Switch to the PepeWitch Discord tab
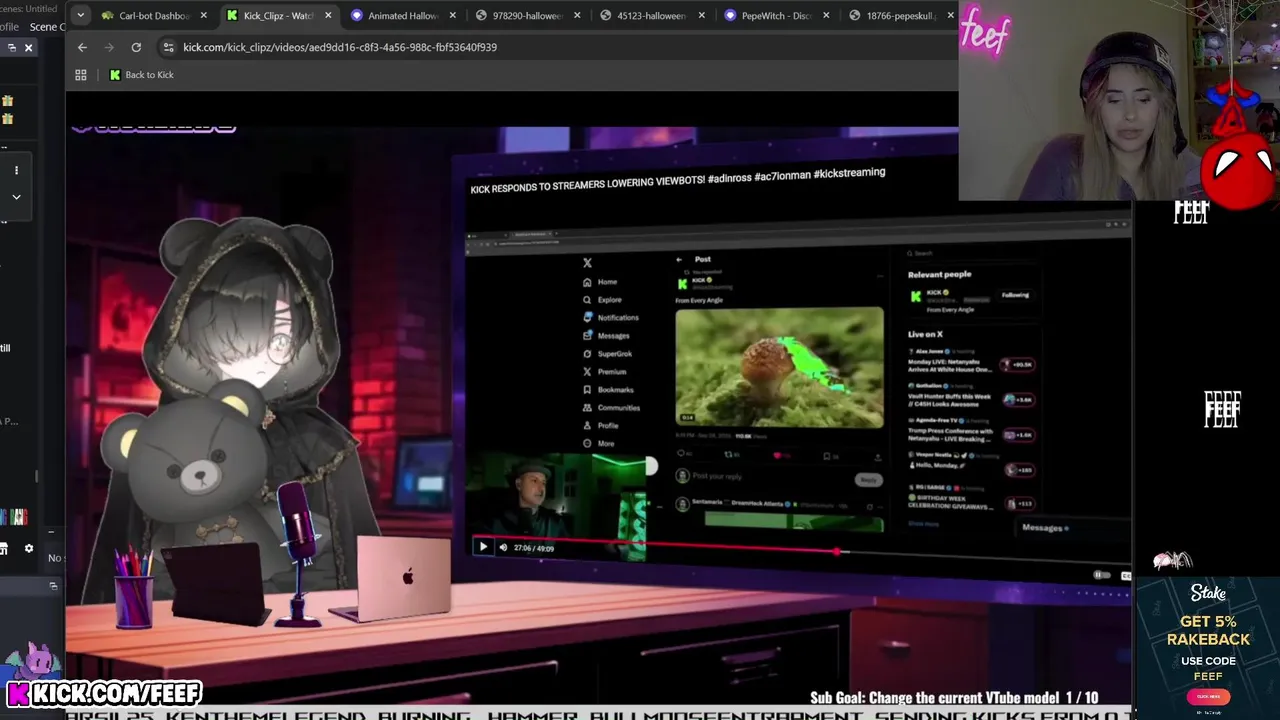Viewport: 1280px width, 720px height. 775,16
